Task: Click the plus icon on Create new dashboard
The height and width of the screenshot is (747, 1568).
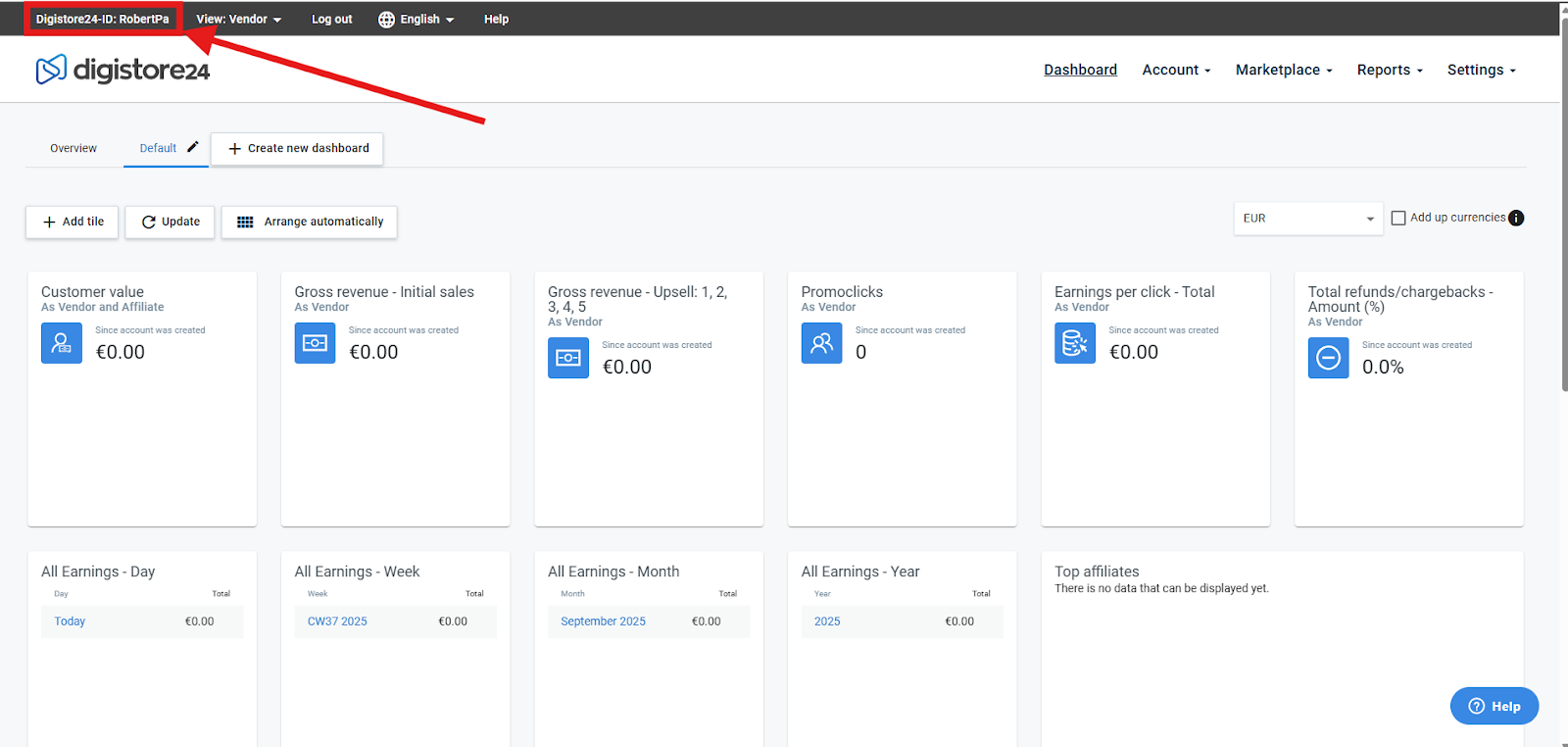Action: coord(234,149)
